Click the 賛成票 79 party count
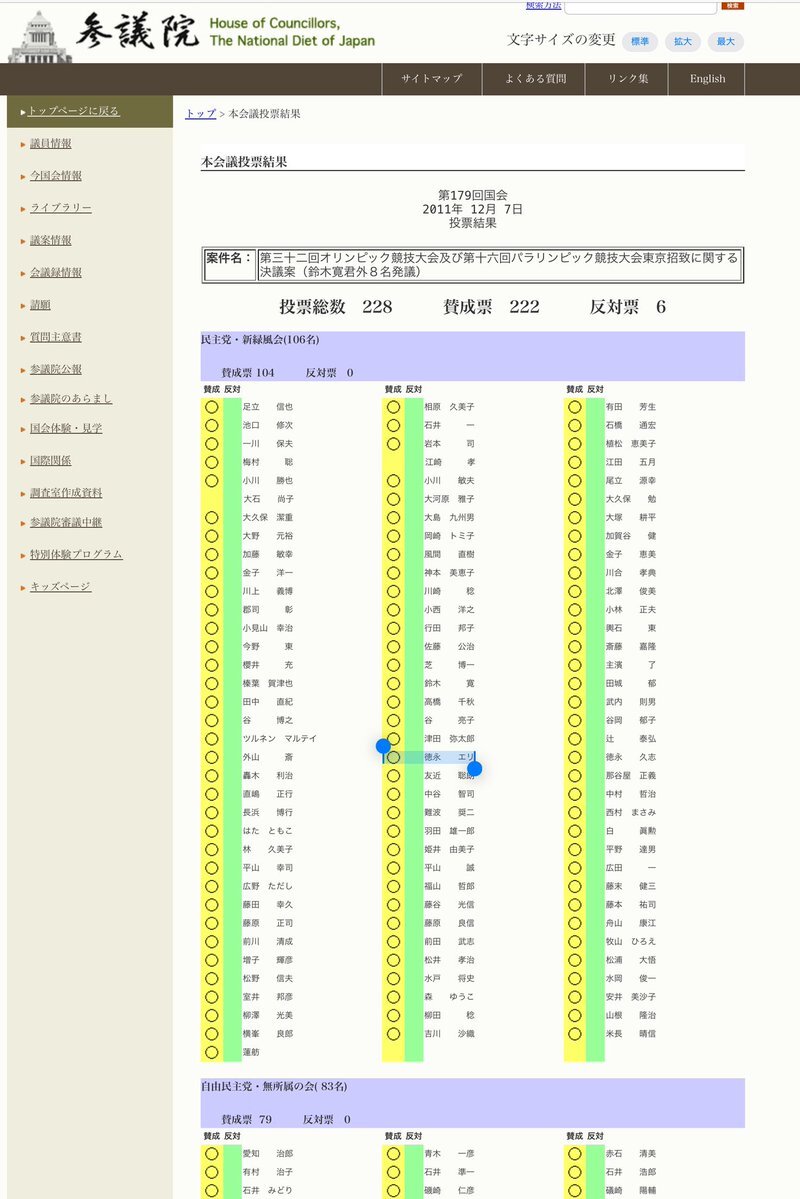The image size is (800, 1199). [x=246, y=1119]
